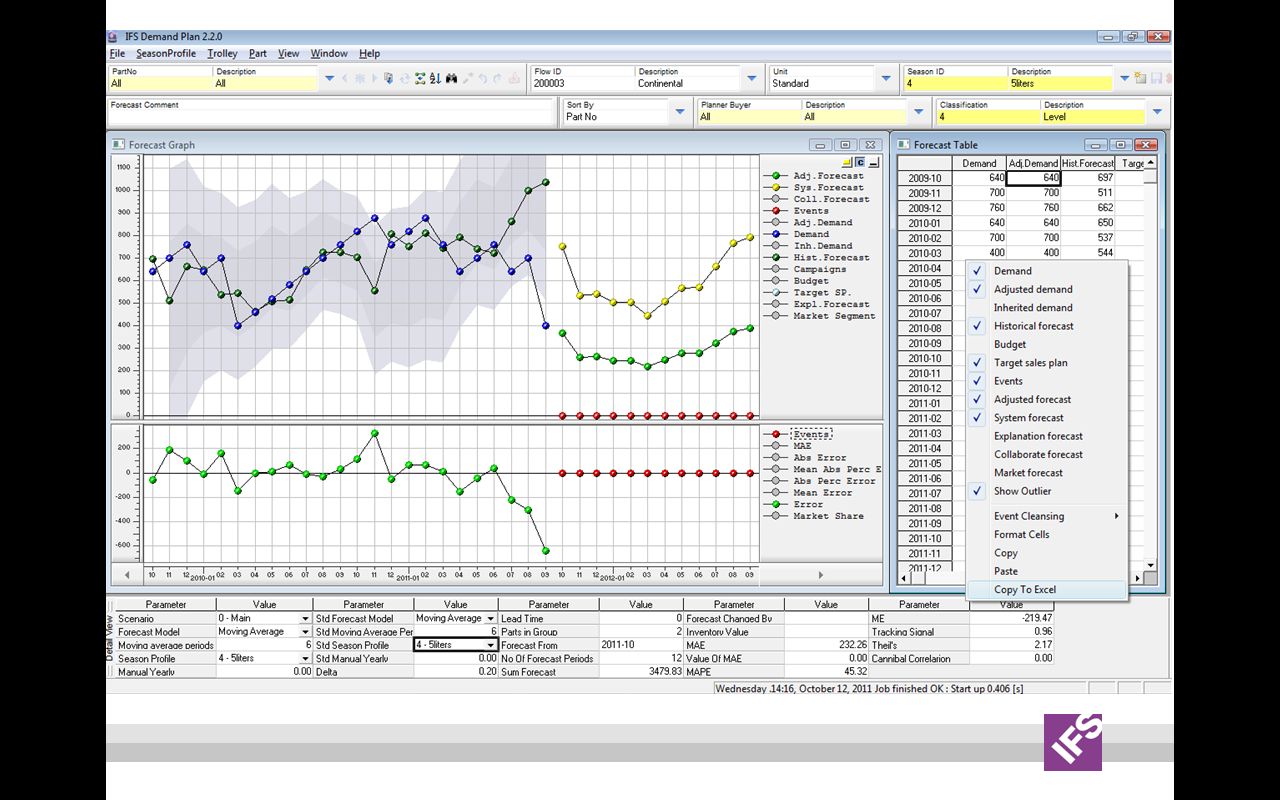Click the Demand blue legend marker
The width and height of the screenshot is (1280, 800).
point(775,234)
